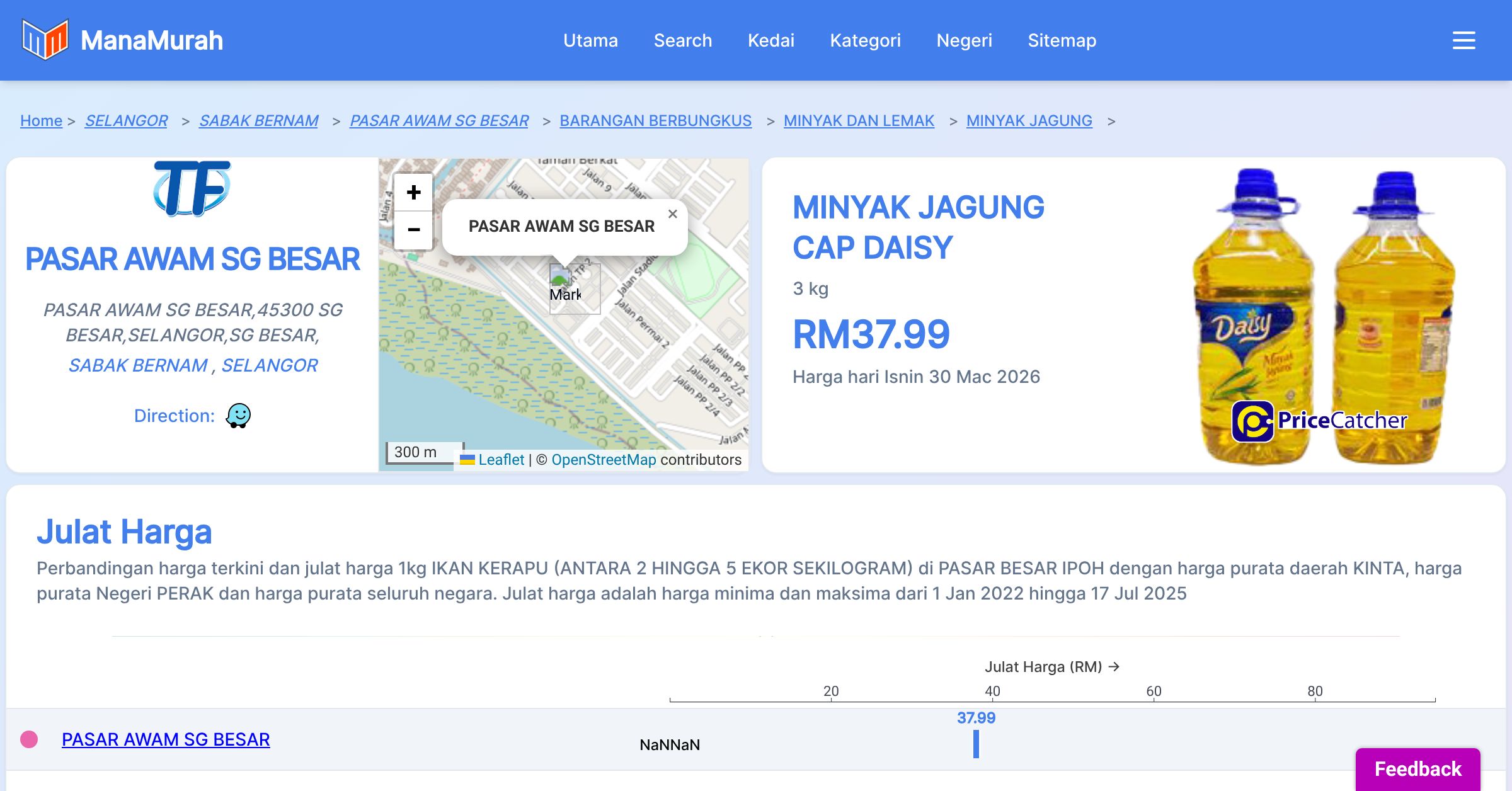Click the pink legend dot
Viewport: 1512px width, 791px height.
click(29, 739)
